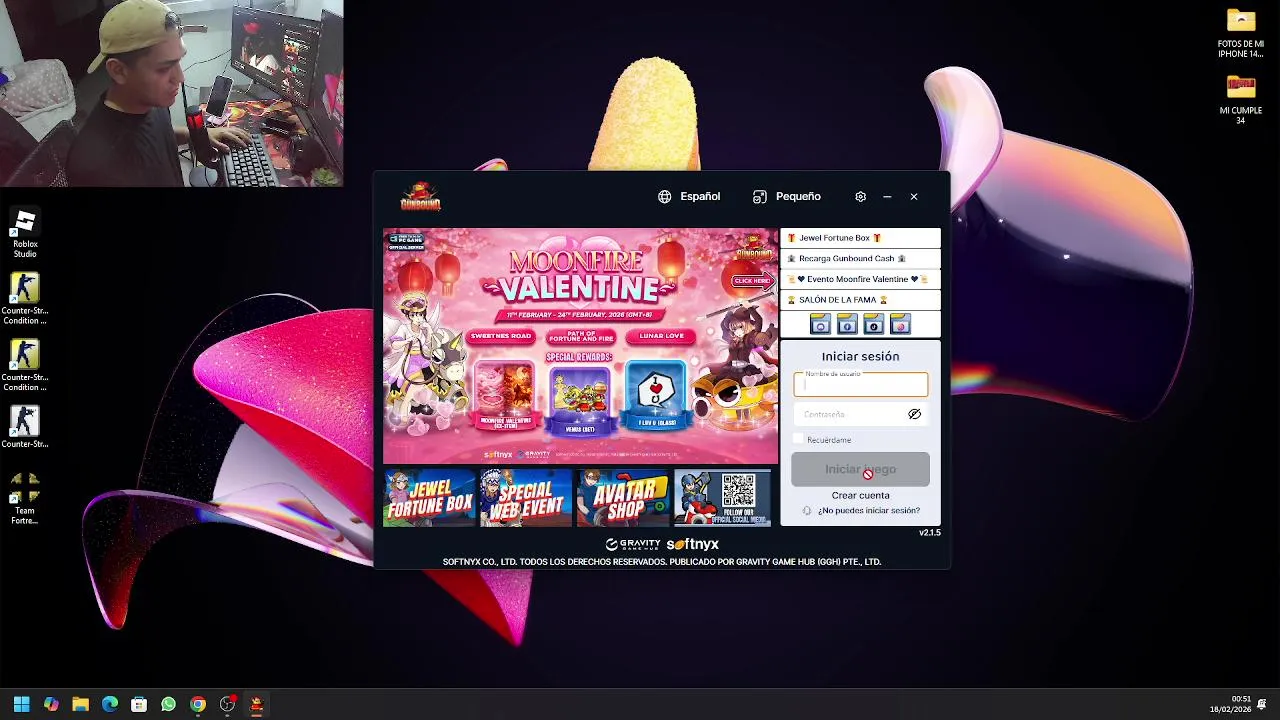The width and height of the screenshot is (1280, 720).
Task: Select the MI CUMPLE 34 desktop icon
Action: (1241, 100)
